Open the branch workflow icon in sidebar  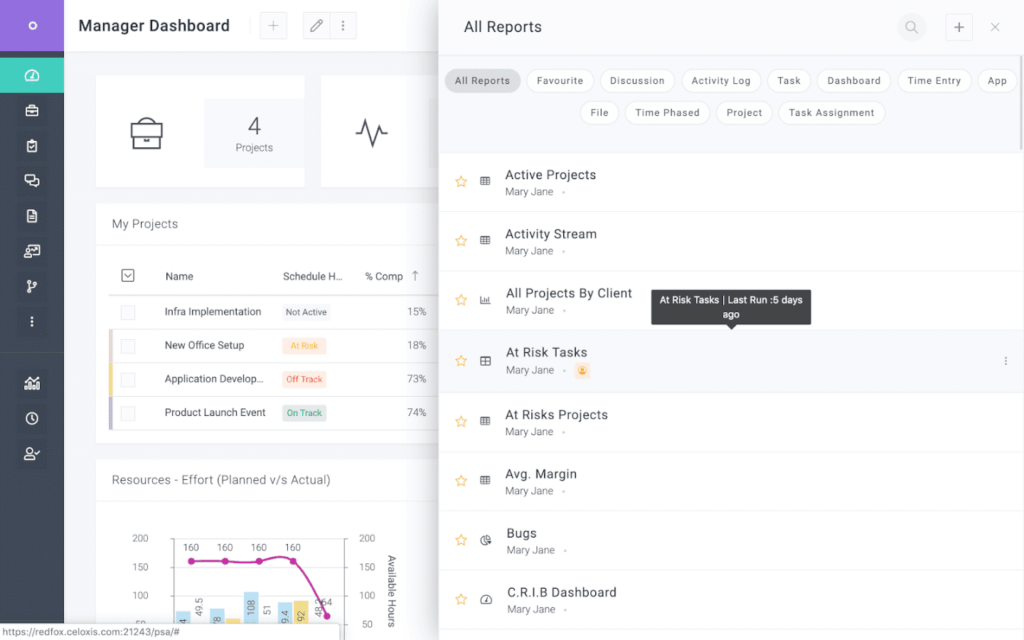point(31,286)
